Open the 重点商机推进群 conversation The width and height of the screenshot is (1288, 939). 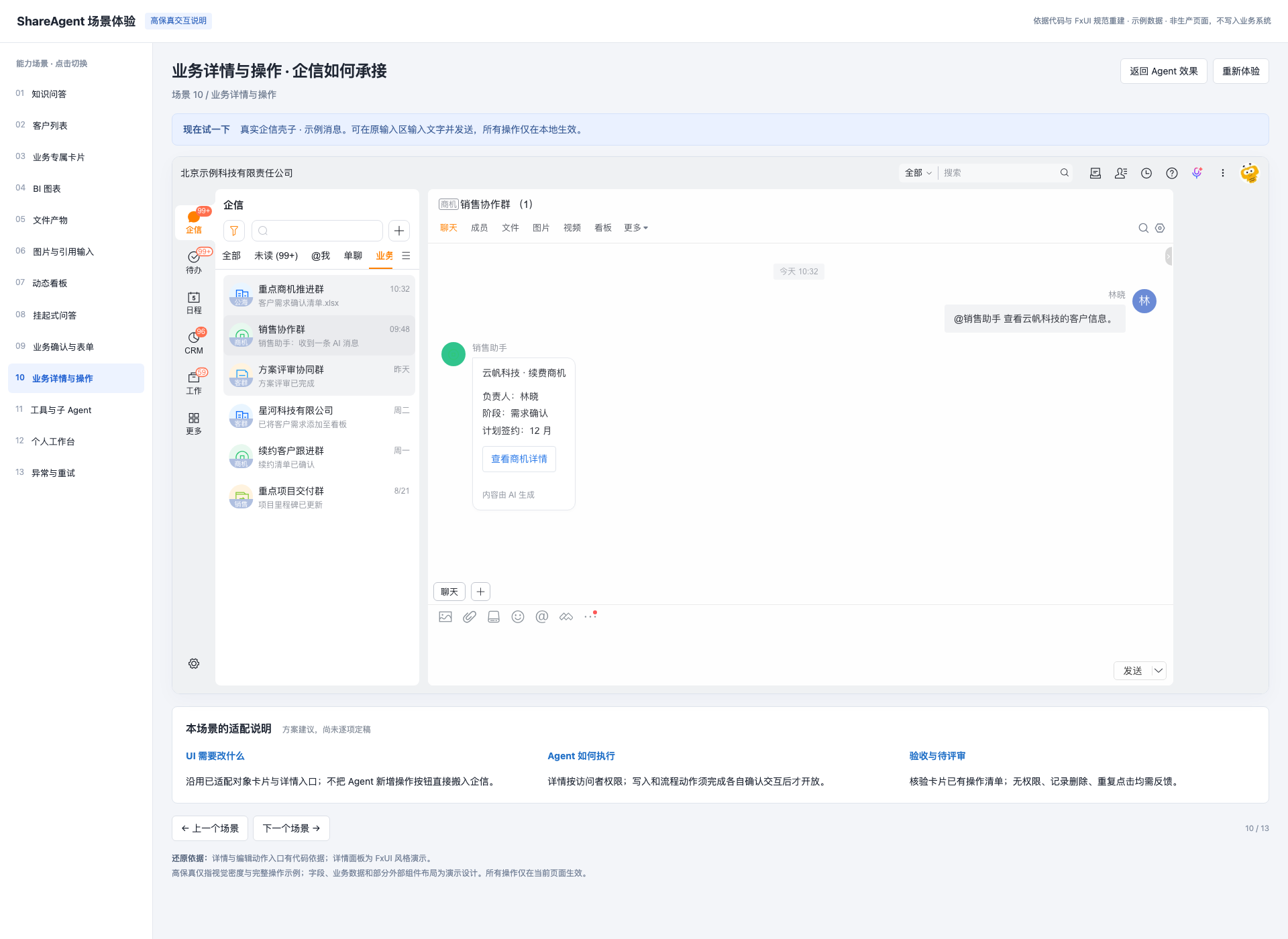pyautogui.click(x=319, y=295)
